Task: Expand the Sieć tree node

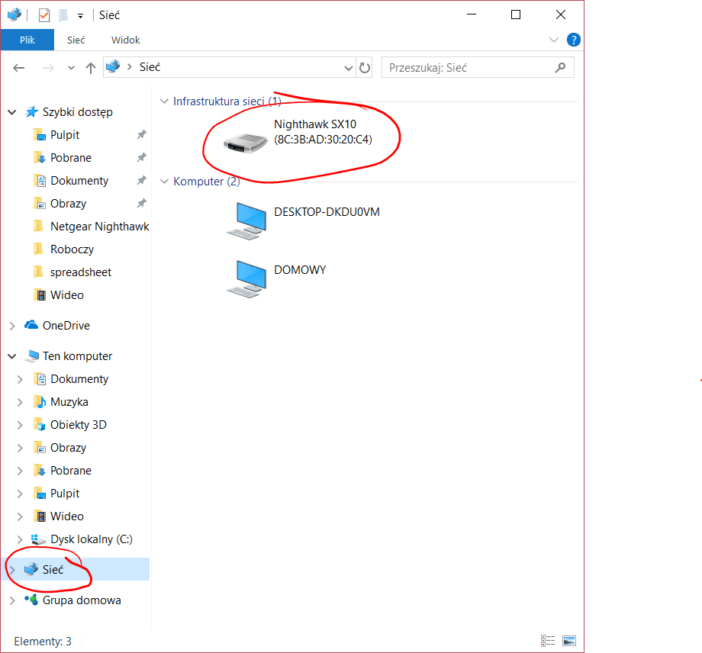Action: tap(12, 570)
